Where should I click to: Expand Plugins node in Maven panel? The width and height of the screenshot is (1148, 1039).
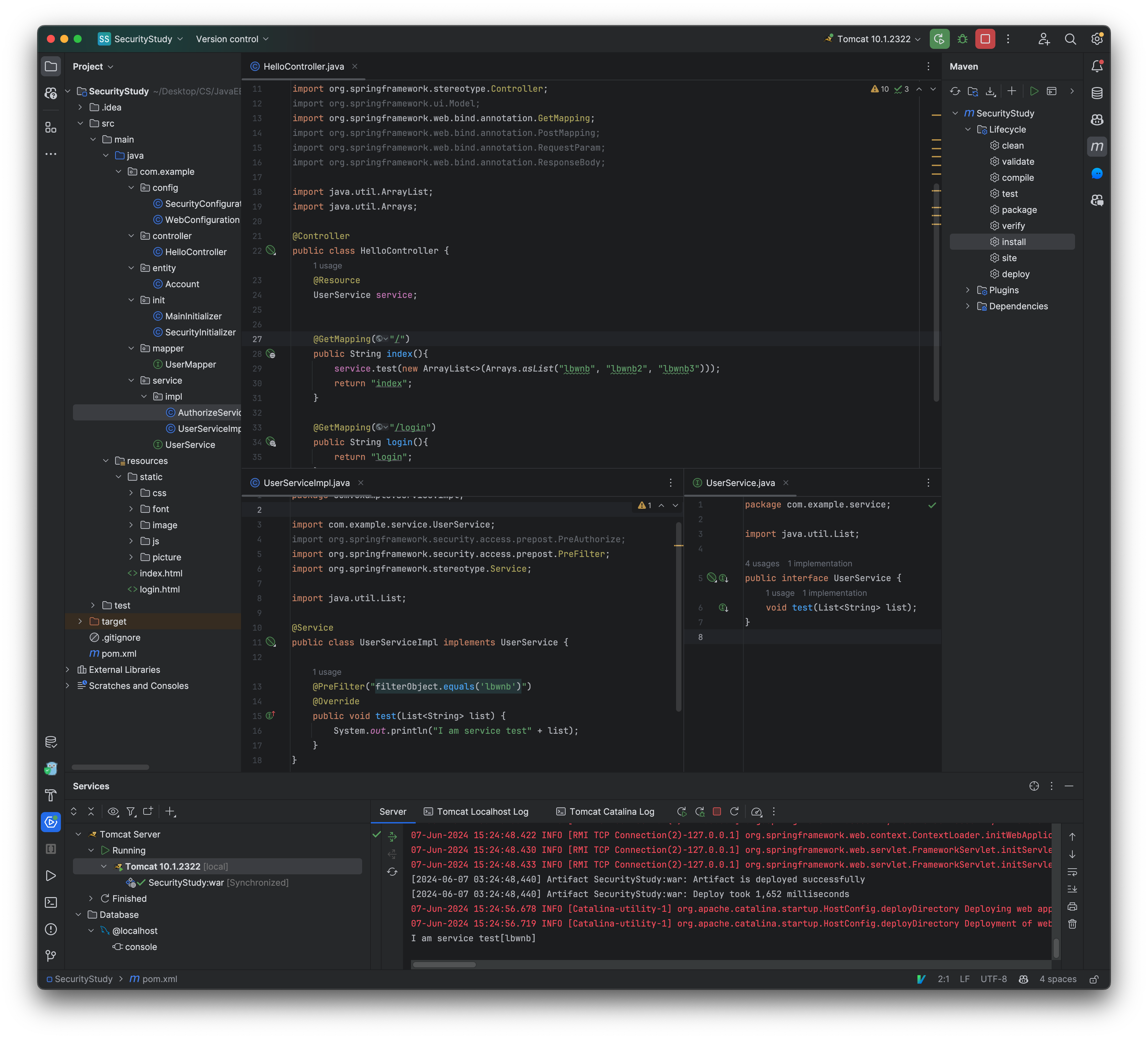click(968, 290)
